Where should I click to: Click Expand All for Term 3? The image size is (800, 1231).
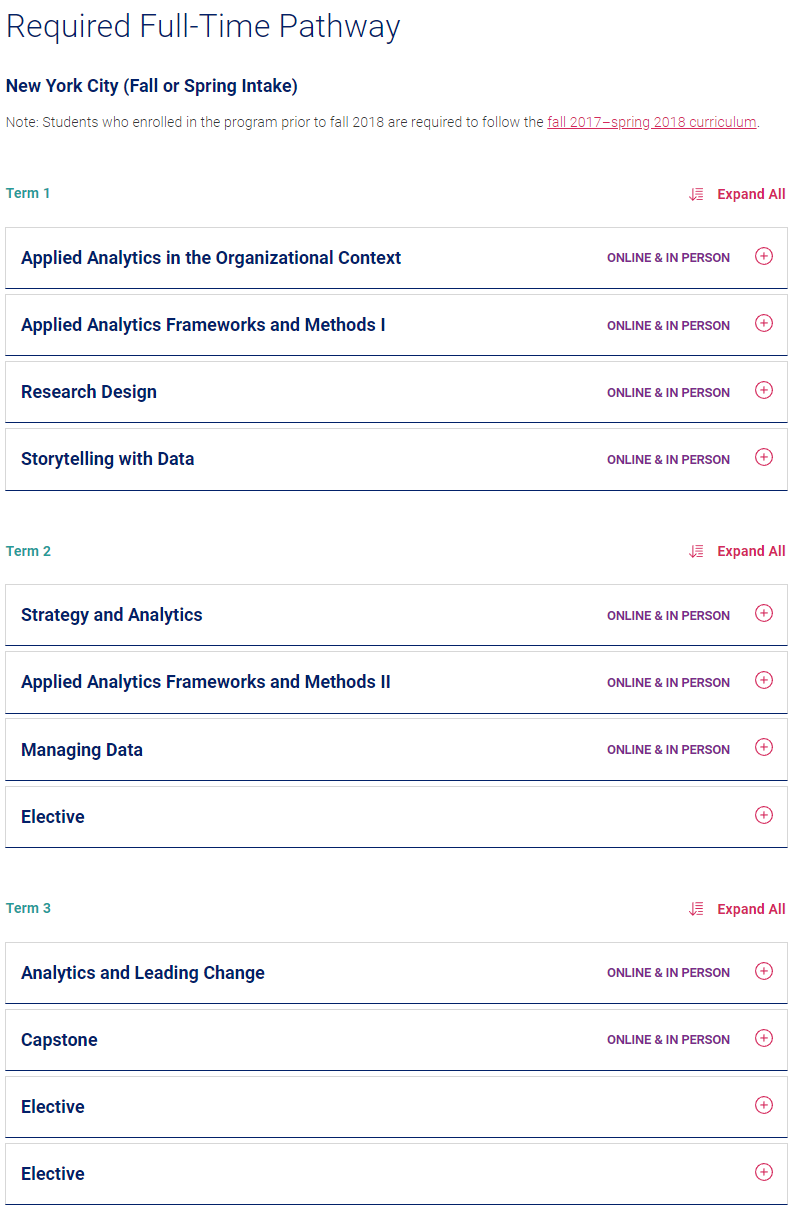751,909
